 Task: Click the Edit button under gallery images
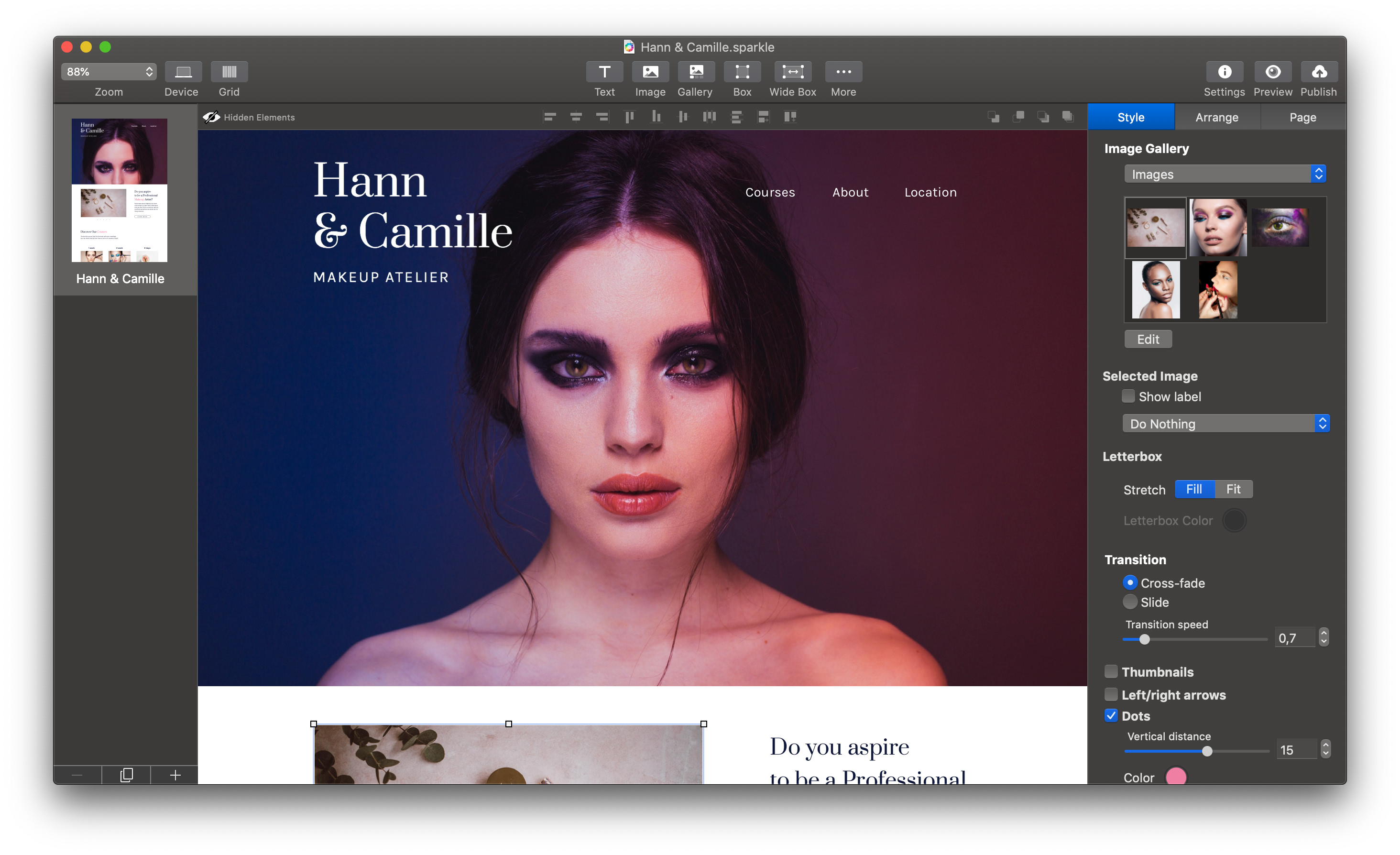click(1148, 339)
